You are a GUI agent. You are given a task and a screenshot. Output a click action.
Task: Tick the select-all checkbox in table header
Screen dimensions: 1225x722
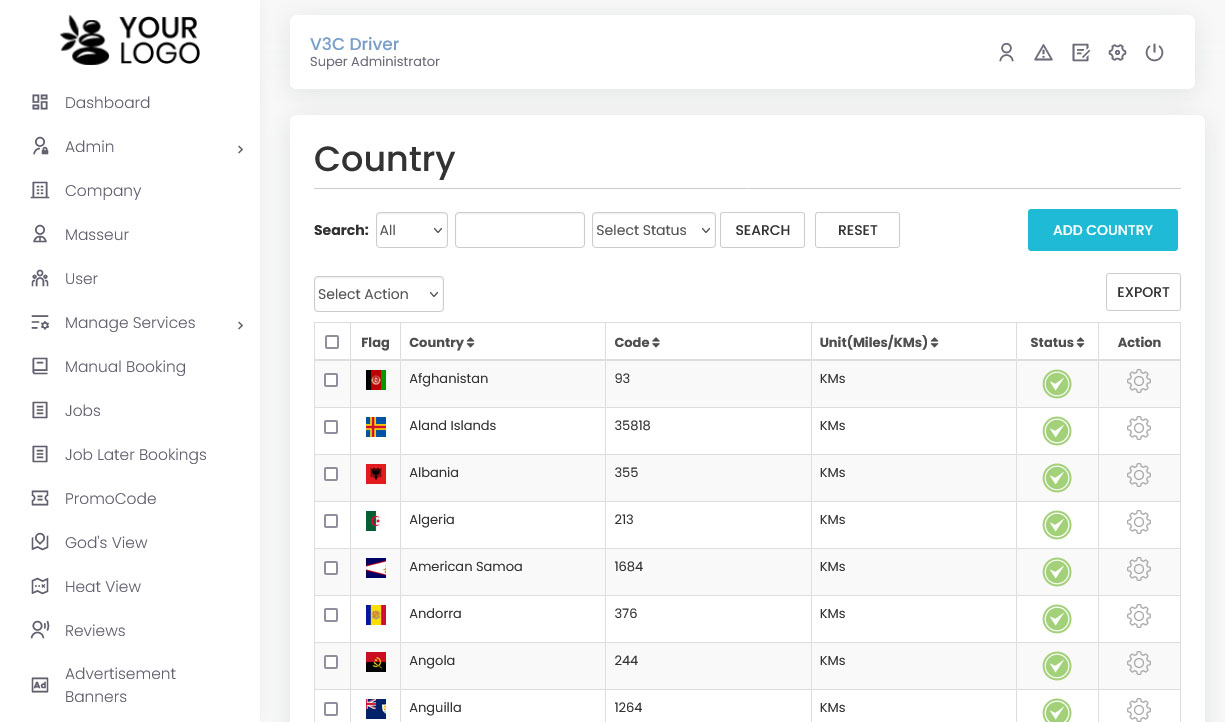click(x=332, y=342)
